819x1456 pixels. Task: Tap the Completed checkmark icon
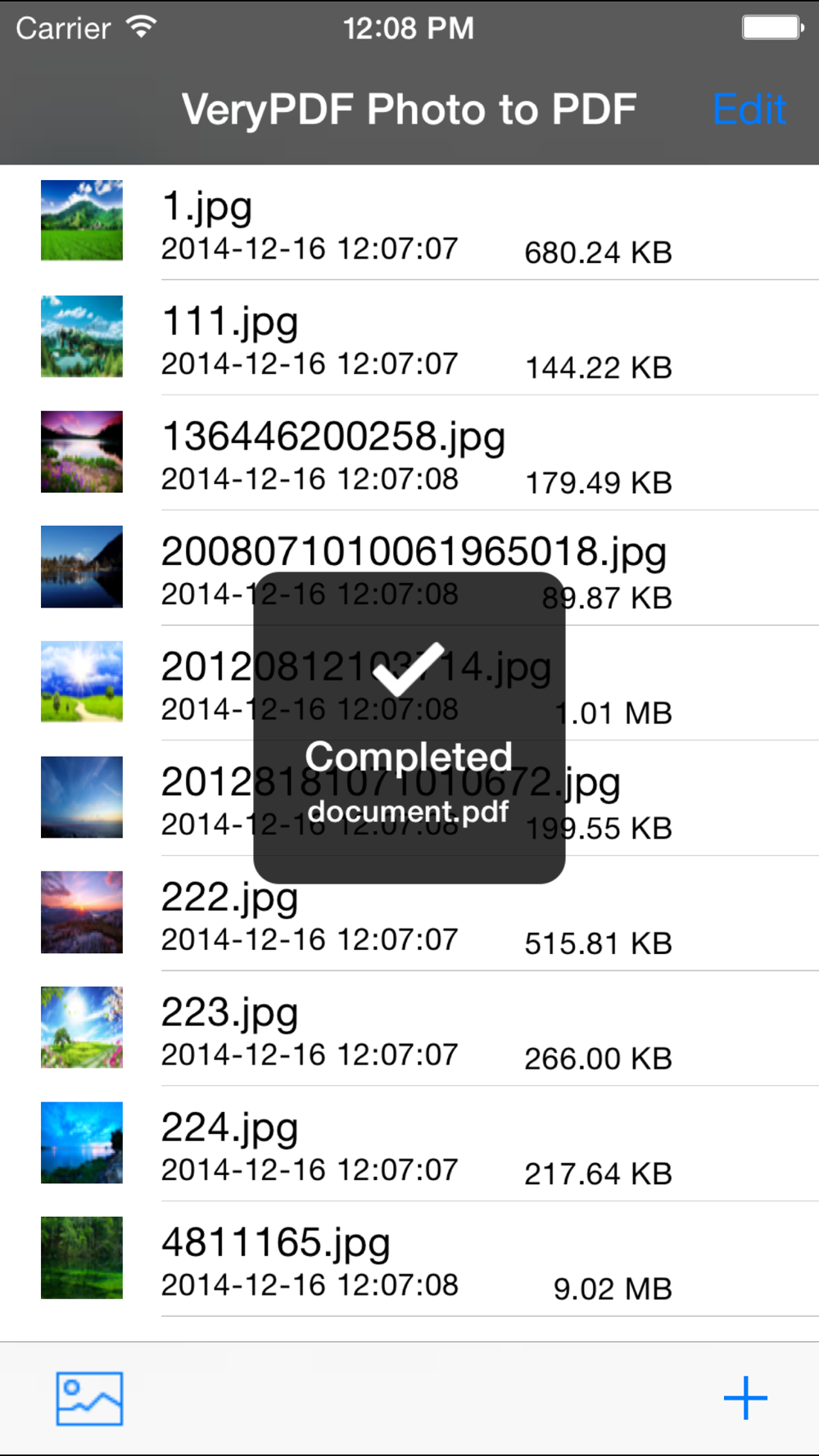pyautogui.click(x=409, y=669)
